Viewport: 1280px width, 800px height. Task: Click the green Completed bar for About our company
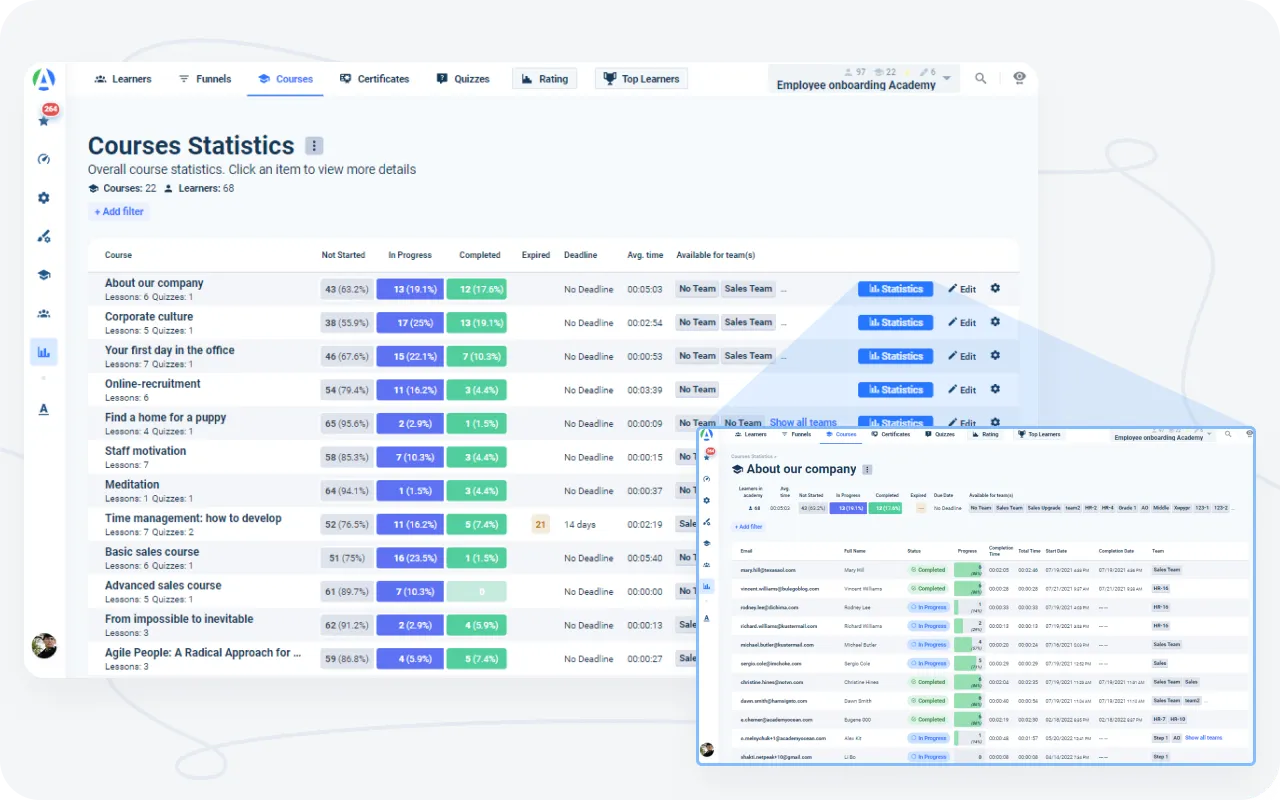[x=476, y=289]
